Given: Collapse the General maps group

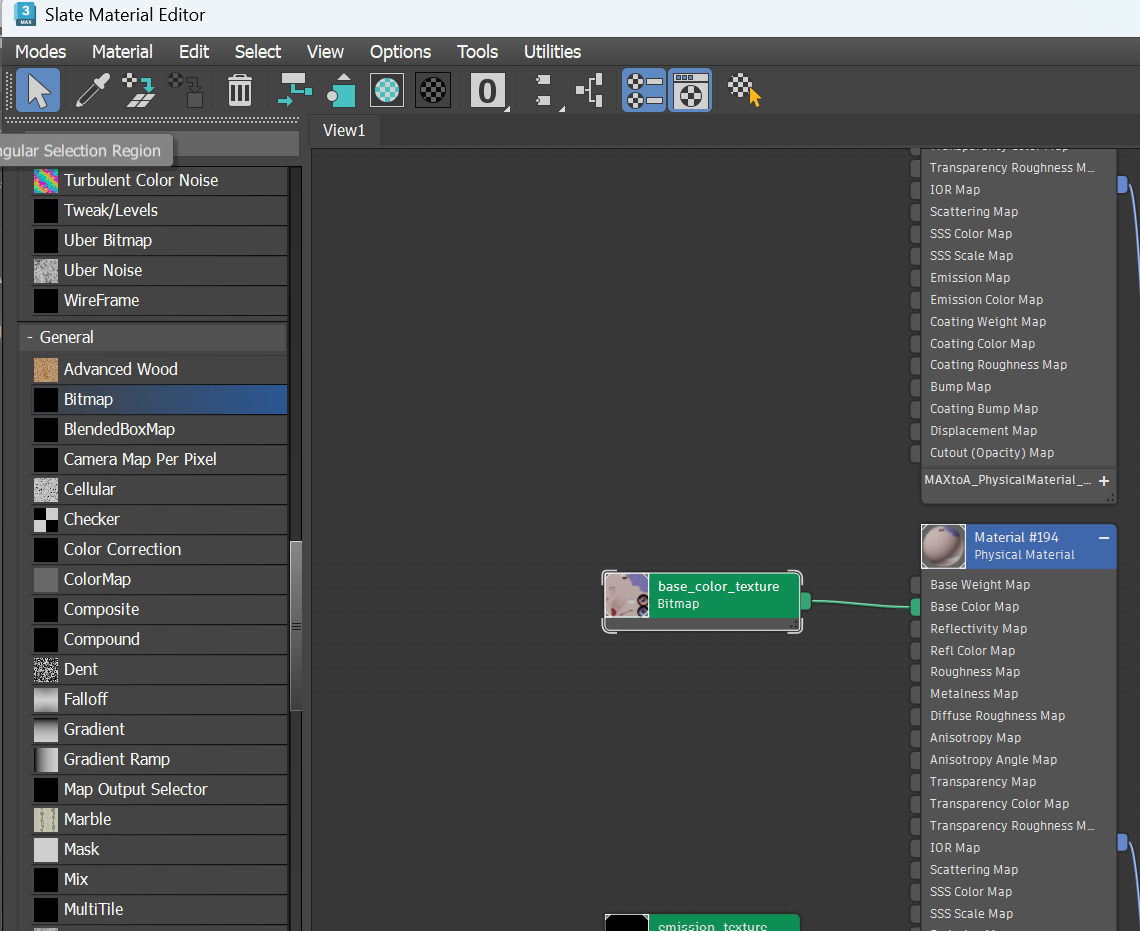Looking at the screenshot, I should pyautogui.click(x=30, y=337).
